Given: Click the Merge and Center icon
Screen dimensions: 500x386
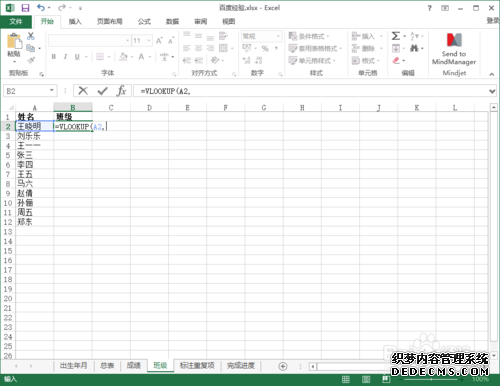Looking at the screenshot, I should pyautogui.click(x=223, y=48).
